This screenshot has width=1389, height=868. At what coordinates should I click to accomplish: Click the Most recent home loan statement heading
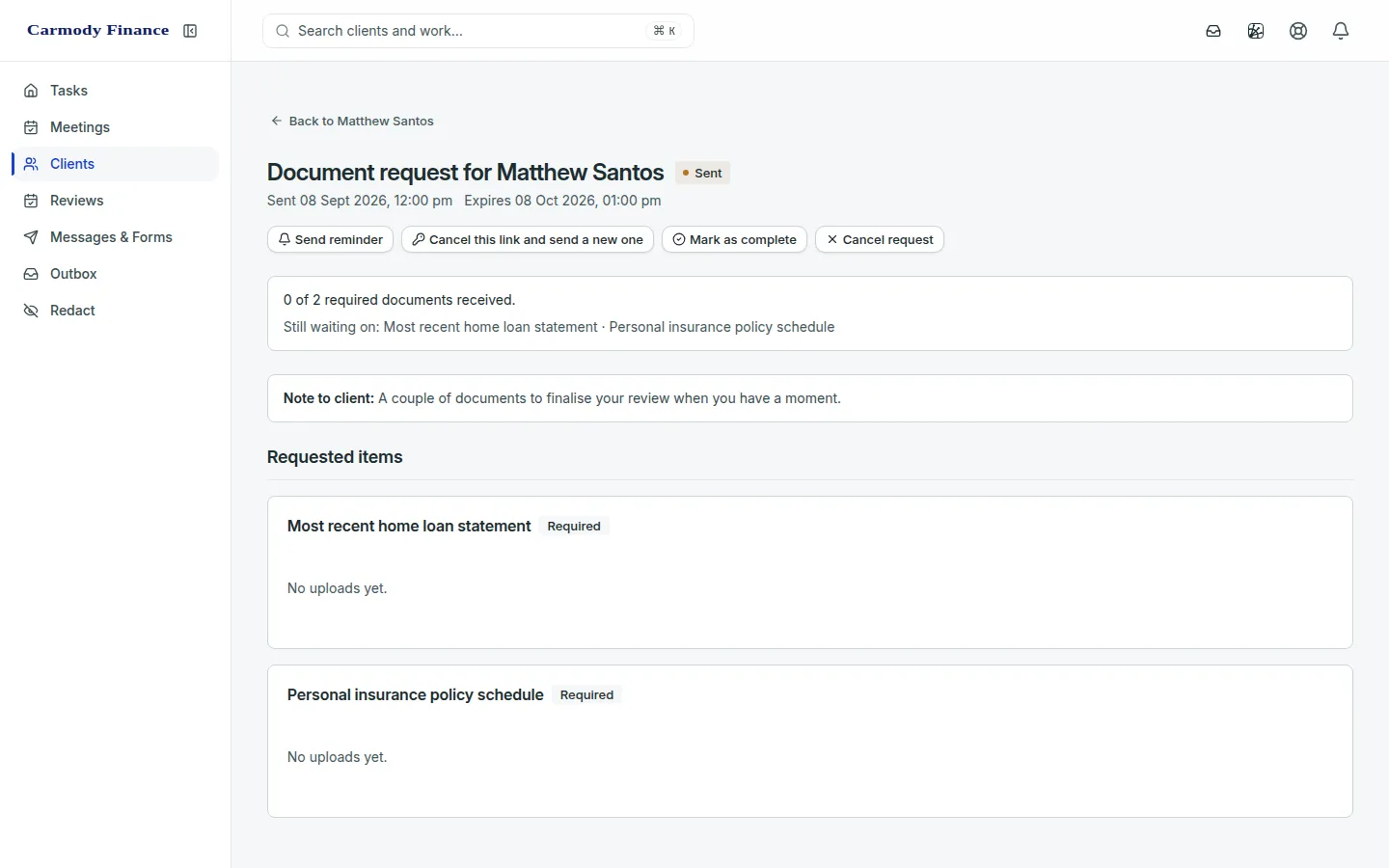pos(409,526)
